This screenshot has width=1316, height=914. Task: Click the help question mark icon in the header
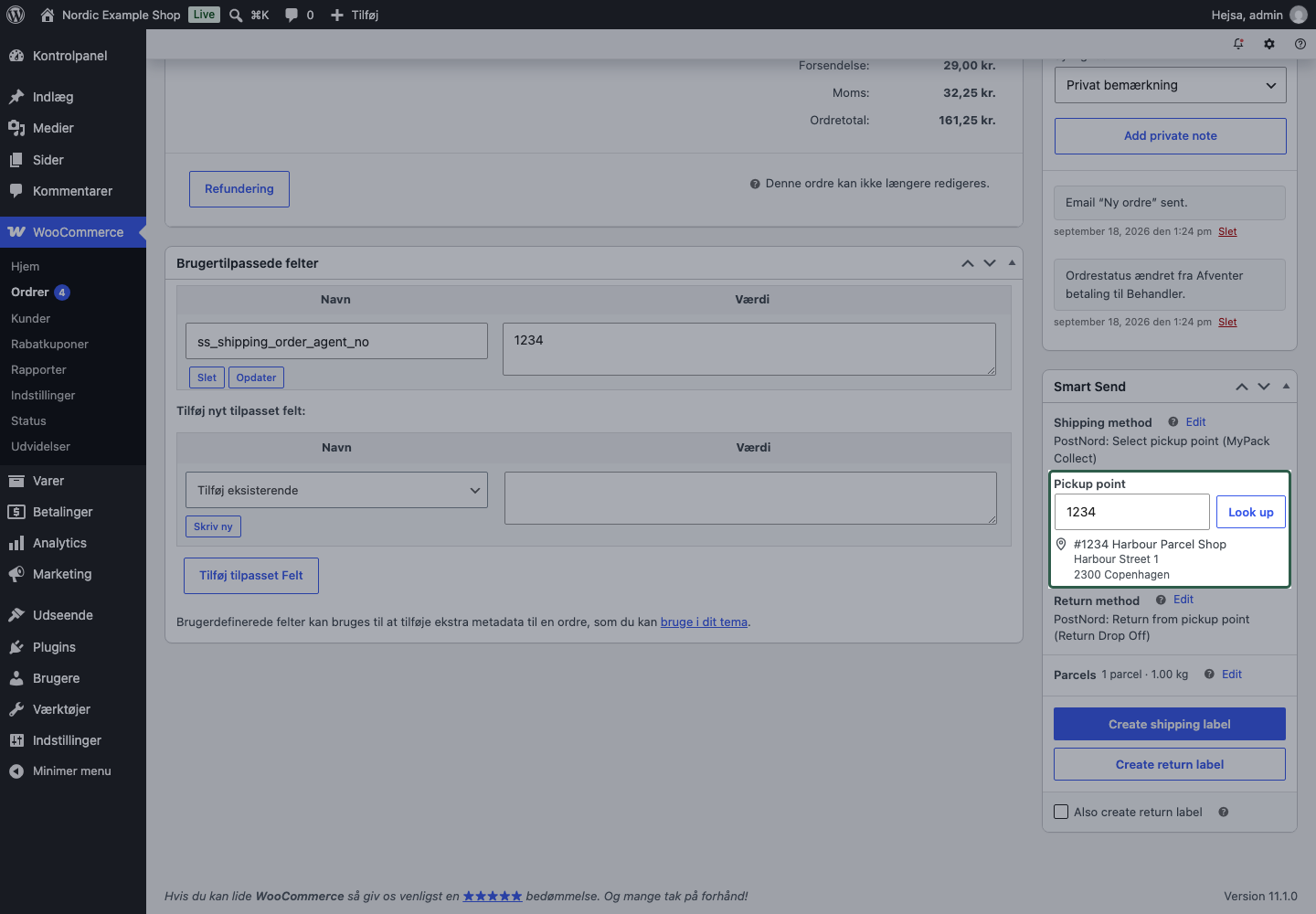[1300, 44]
